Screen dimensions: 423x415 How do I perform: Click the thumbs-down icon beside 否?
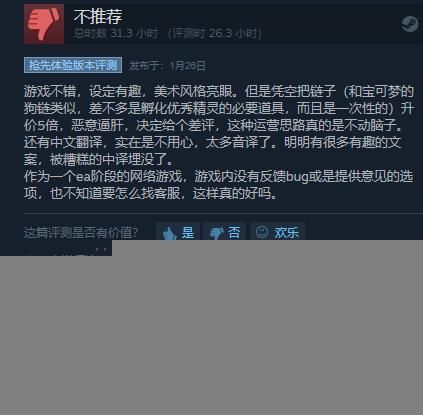coord(216,233)
